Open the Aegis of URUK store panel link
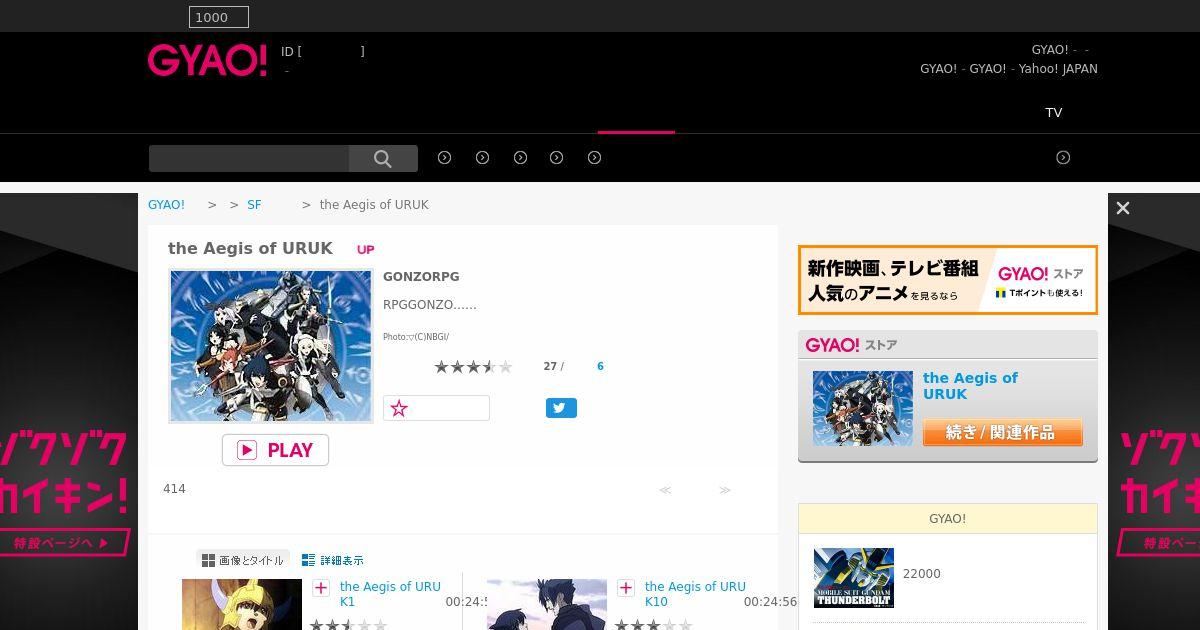 970,386
